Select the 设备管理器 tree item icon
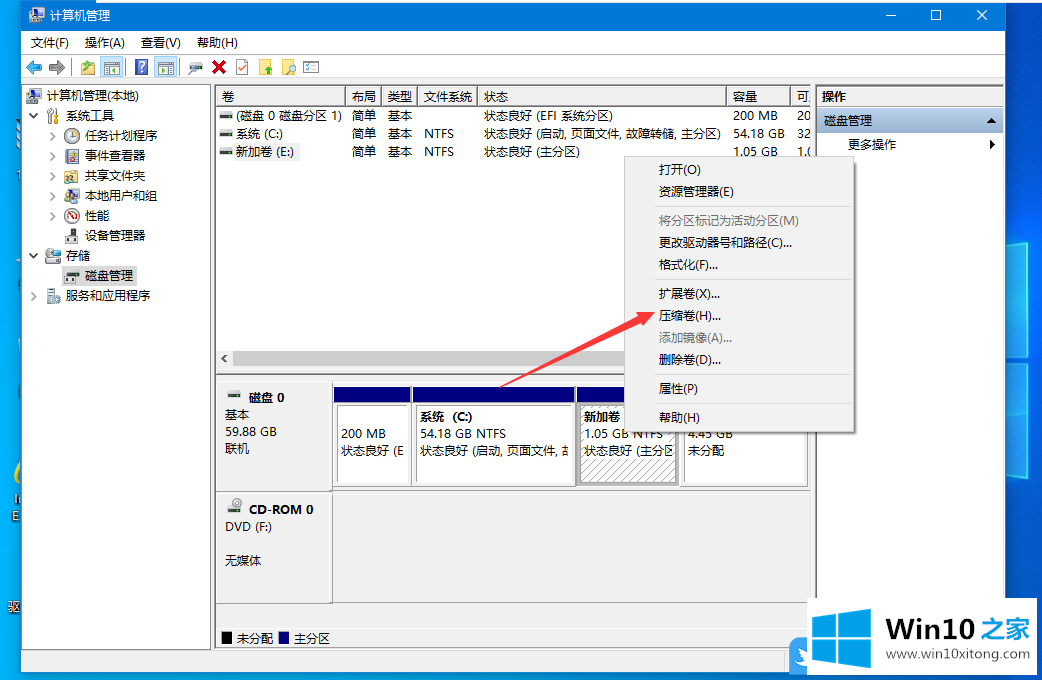Image resolution: width=1042 pixels, height=680 pixels. (72, 235)
